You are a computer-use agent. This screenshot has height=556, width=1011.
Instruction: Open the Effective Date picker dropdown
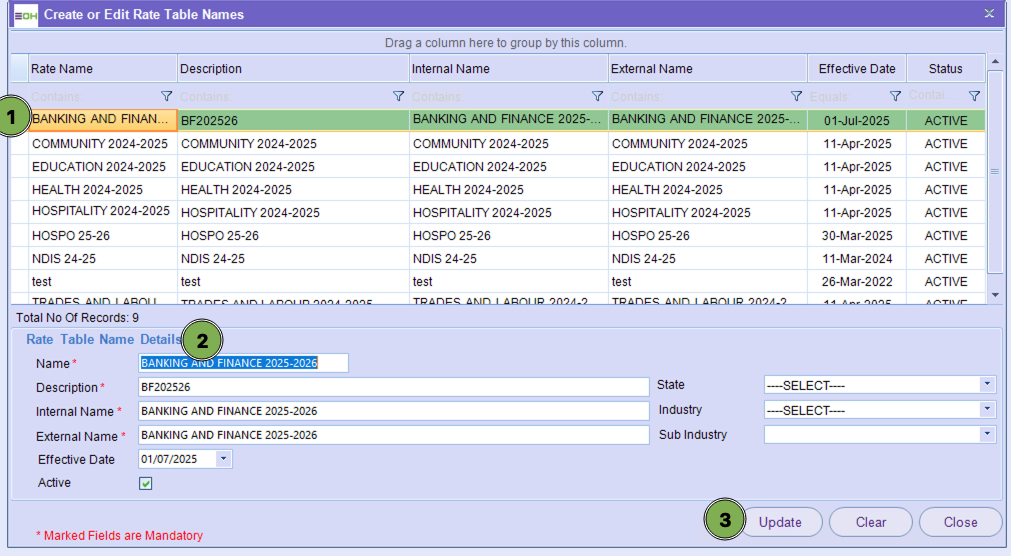pyautogui.click(x=223, y=460)
